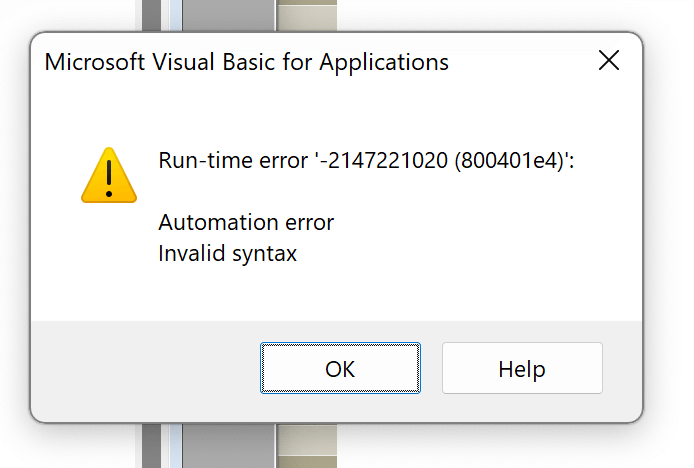Click the medium gray panel above the dialog

(x=229, y=15)
